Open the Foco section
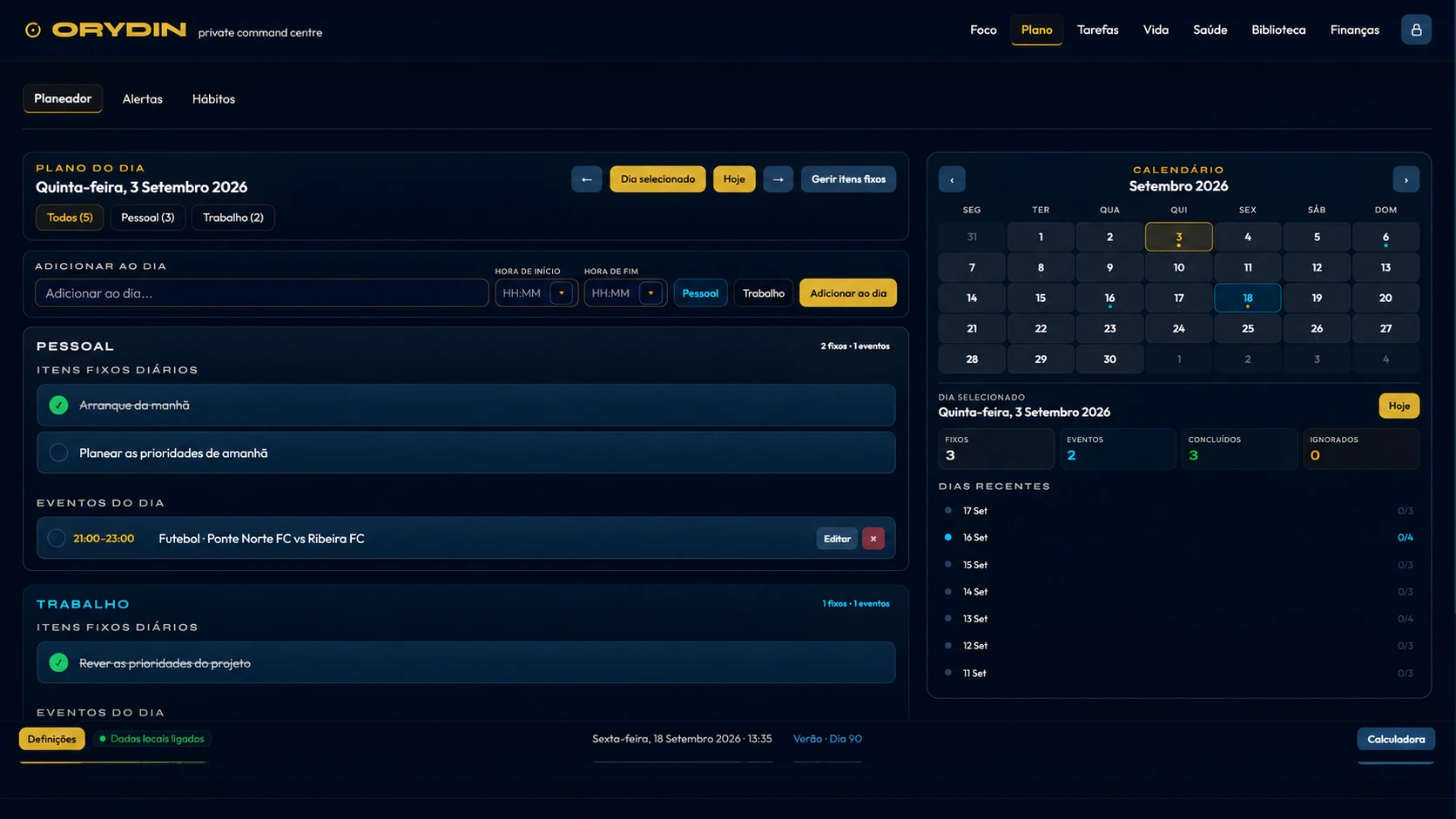The image size is (1456, 819). 983,30
